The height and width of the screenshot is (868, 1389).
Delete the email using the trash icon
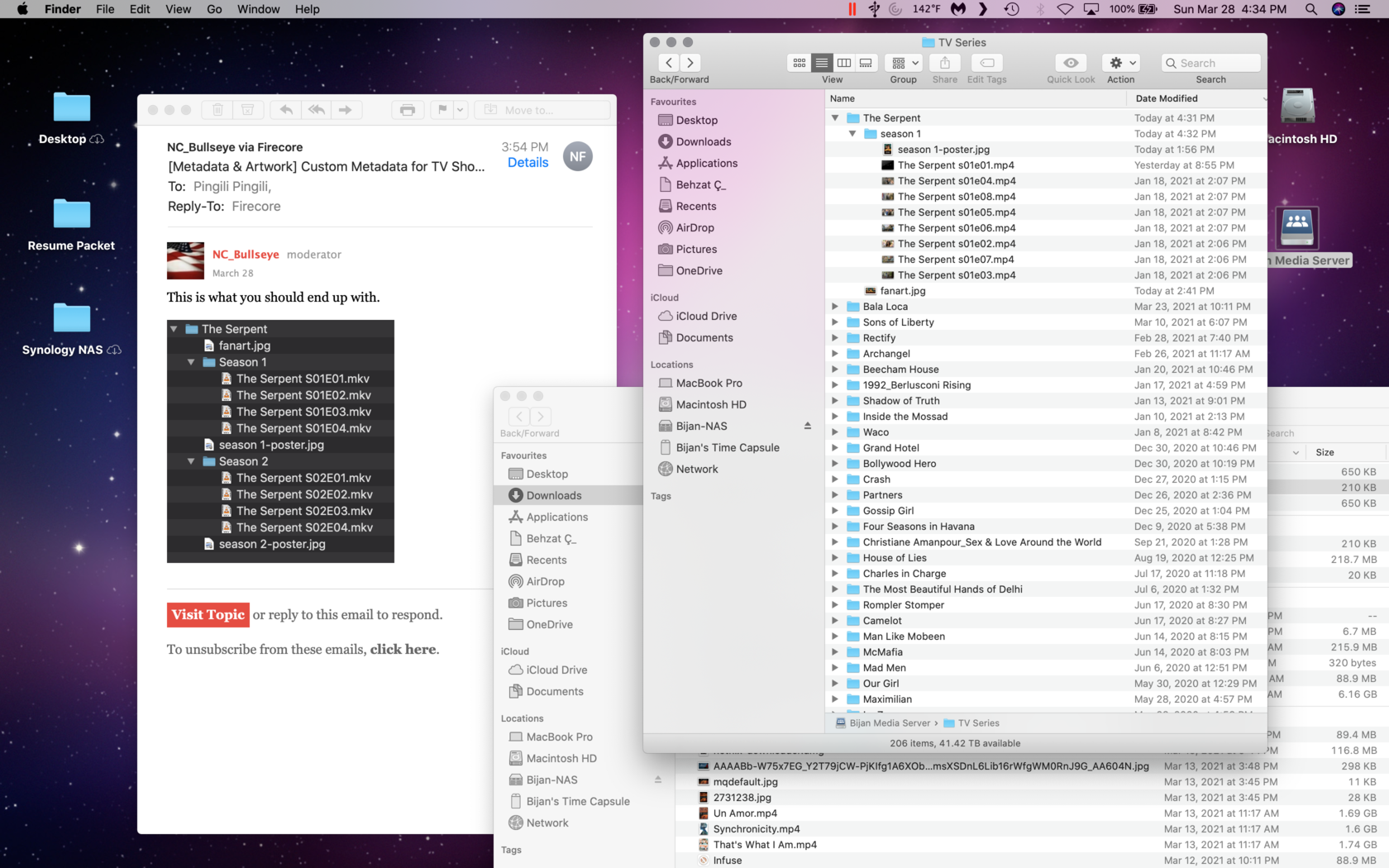click(x=217, y=110)
